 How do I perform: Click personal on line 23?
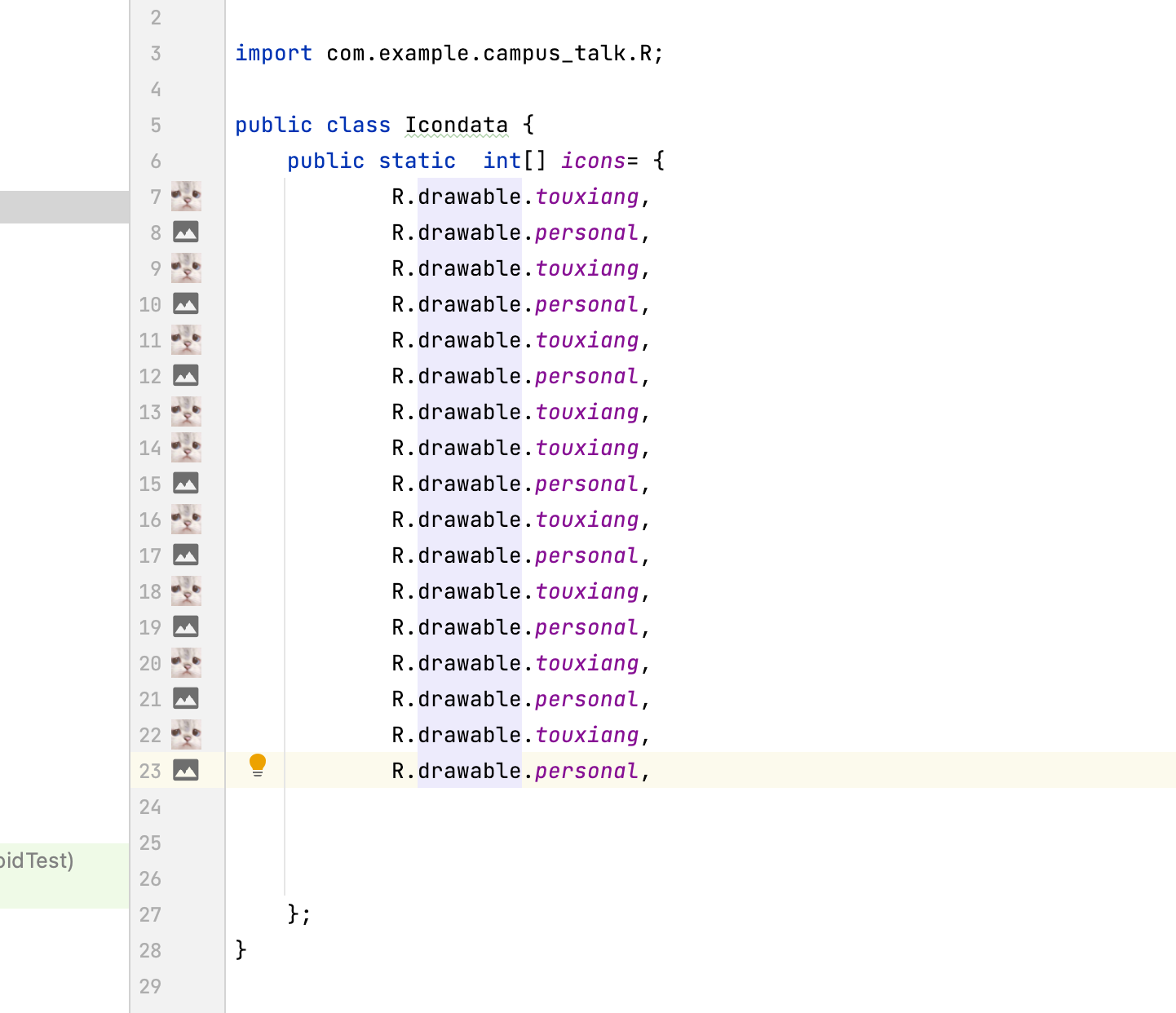(587, 771)
